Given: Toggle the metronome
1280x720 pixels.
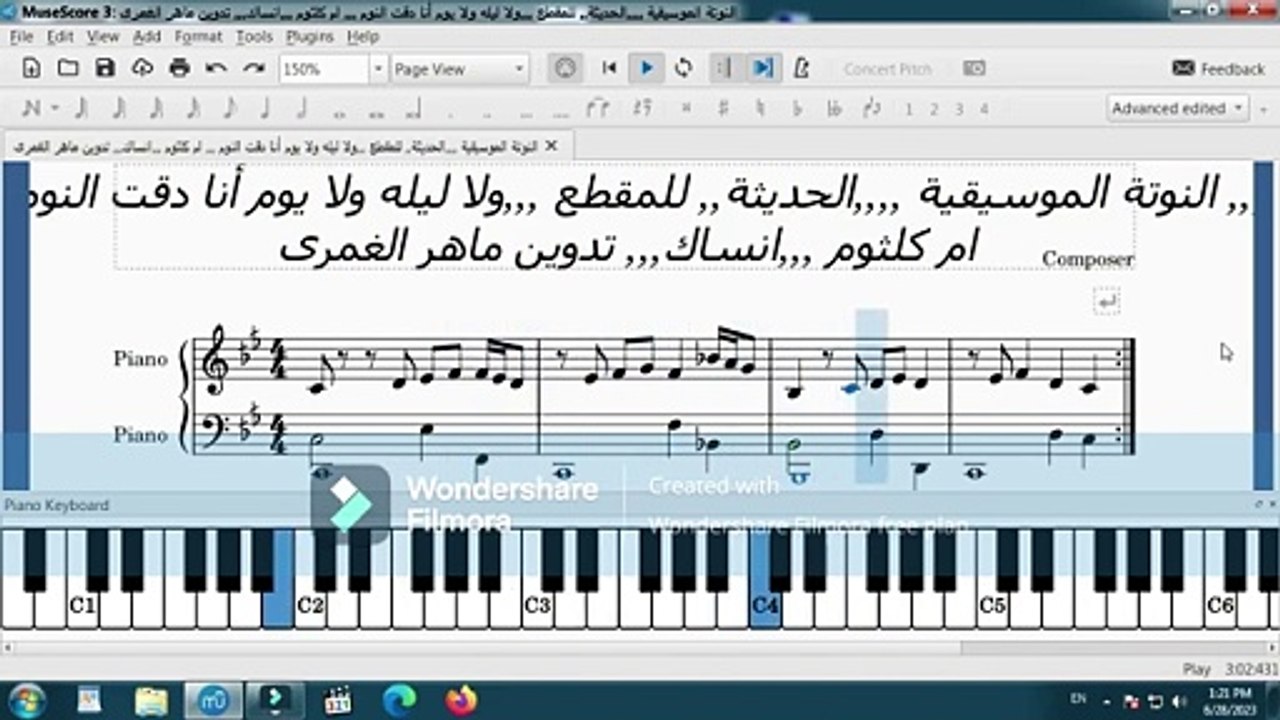Looking at the screenshot, I should click(801, 68).
